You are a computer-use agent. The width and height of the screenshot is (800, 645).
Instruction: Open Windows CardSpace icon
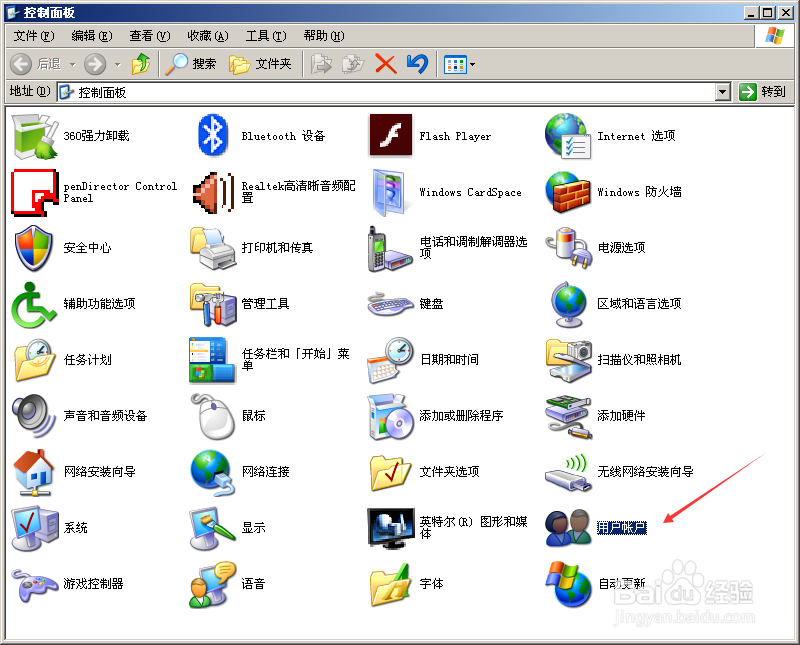pyautogui.click(x=389, y=192)
